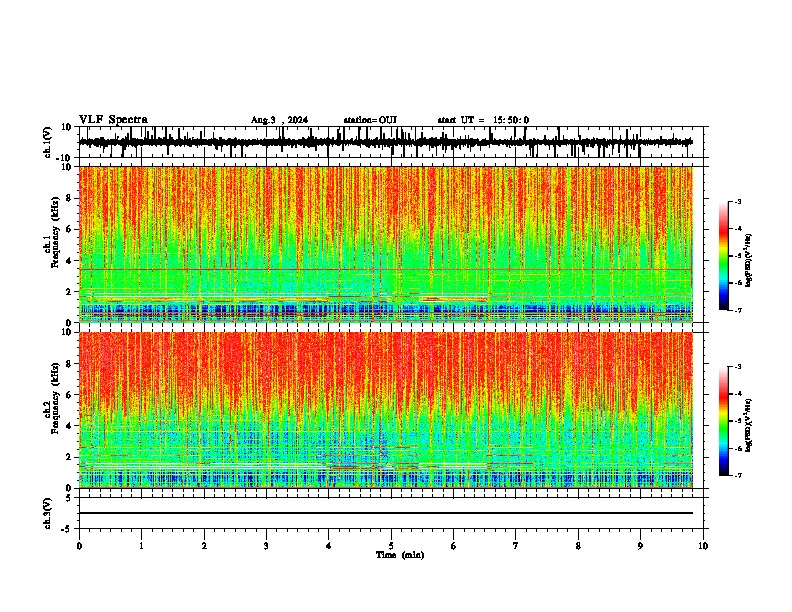
Task: Click the time axis tick label "9"
Action: (x=640, y=546)
